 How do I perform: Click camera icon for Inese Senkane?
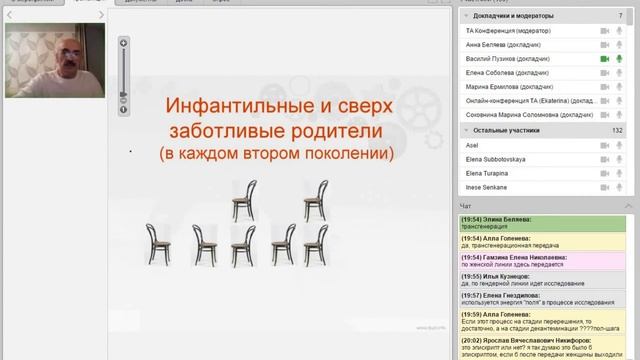(604, 188)
